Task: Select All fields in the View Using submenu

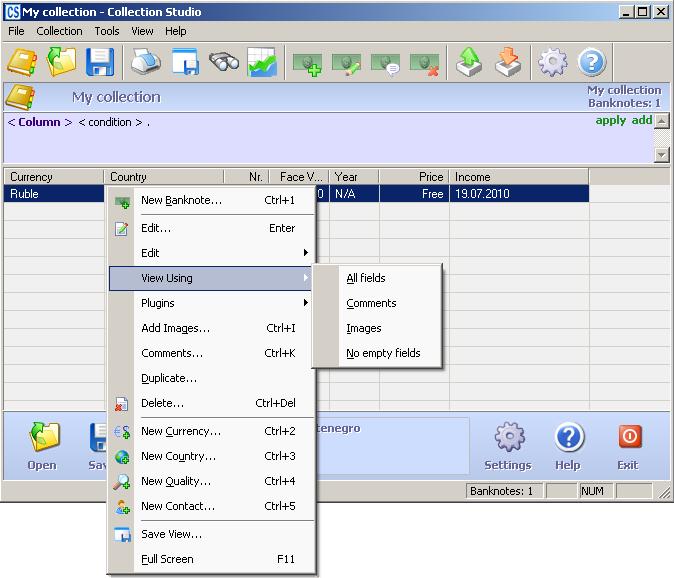Action: [x=377, y=278]
